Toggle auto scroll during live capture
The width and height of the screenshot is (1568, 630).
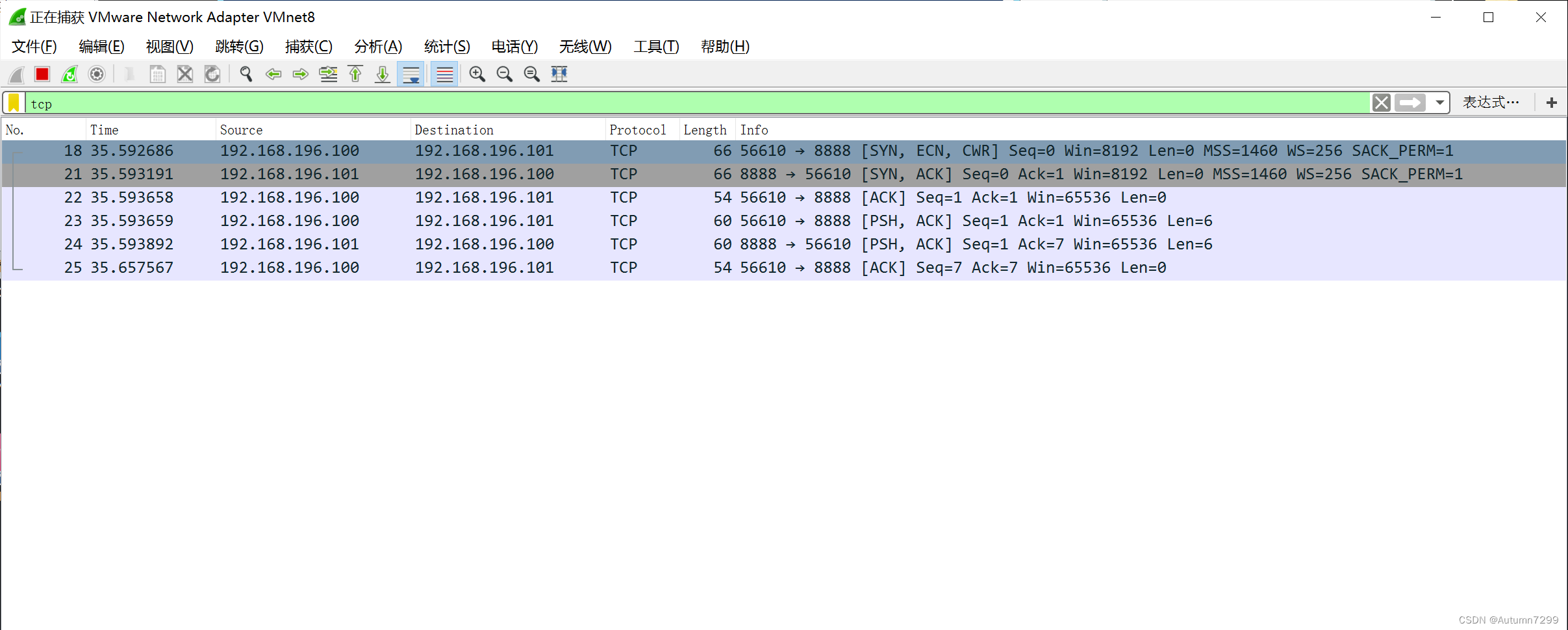[411, 75]
